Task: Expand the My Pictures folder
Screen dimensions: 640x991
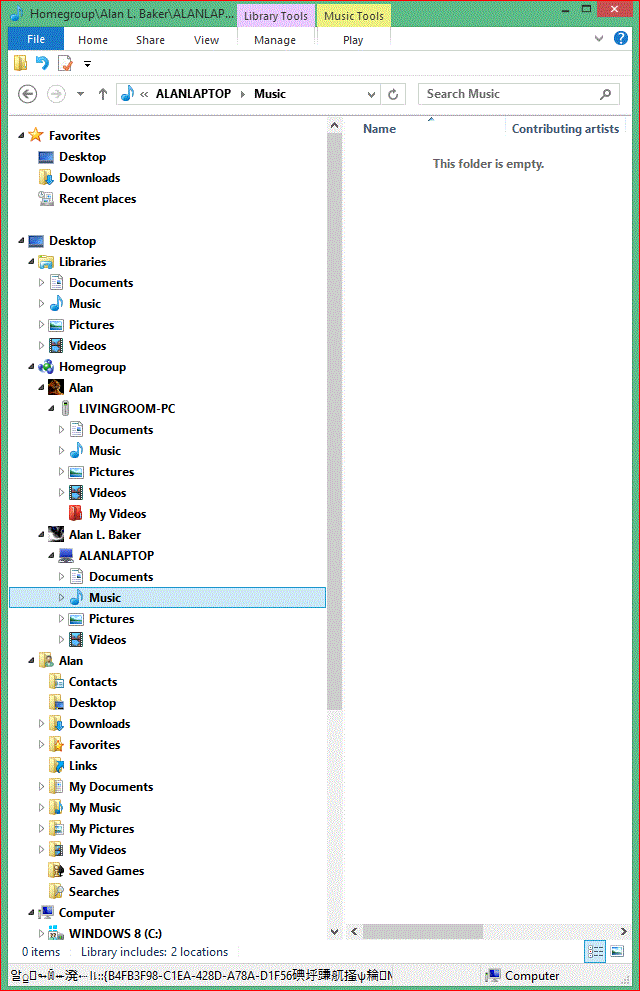Action: (41, 829)
